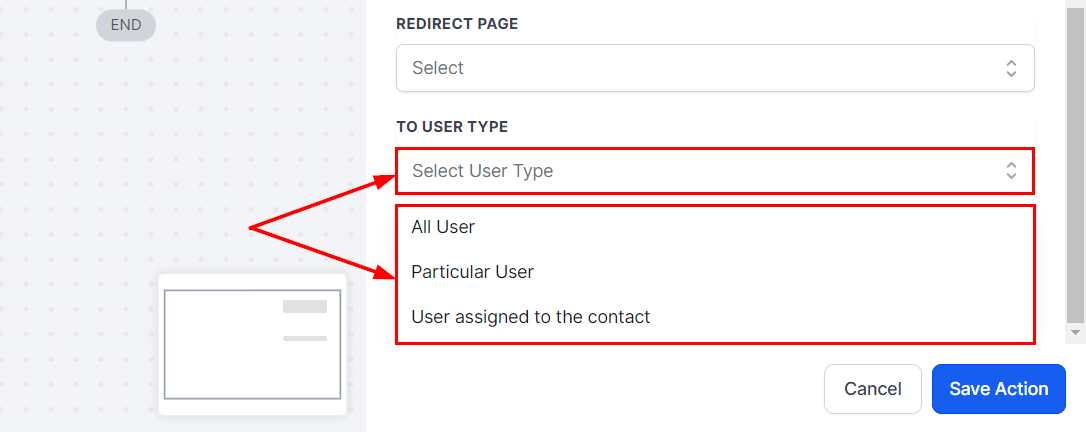Screen dimensions: 1086x432
Task: Click the Redirect Page up-down chevron icon
Action: point(1011,68)
